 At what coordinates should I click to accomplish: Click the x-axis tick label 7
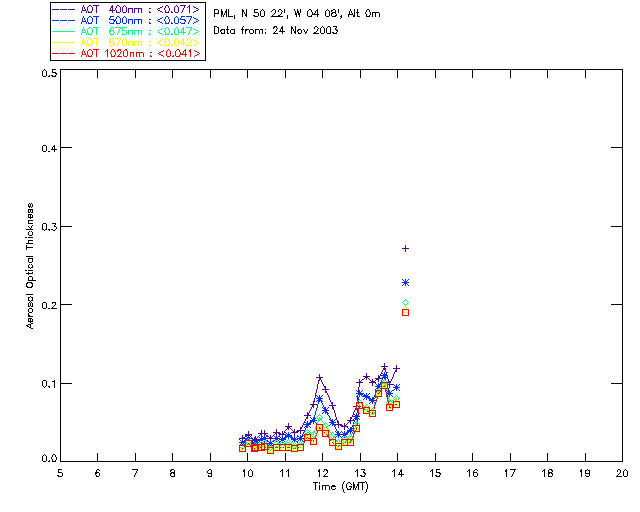tap(135, 473)
